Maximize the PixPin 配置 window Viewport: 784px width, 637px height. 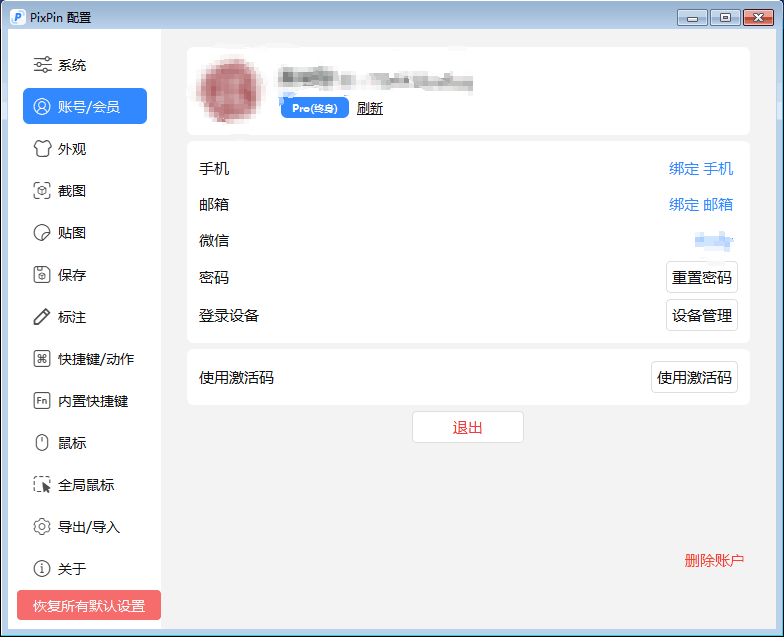pyautogui.click(x=725, y=18)
